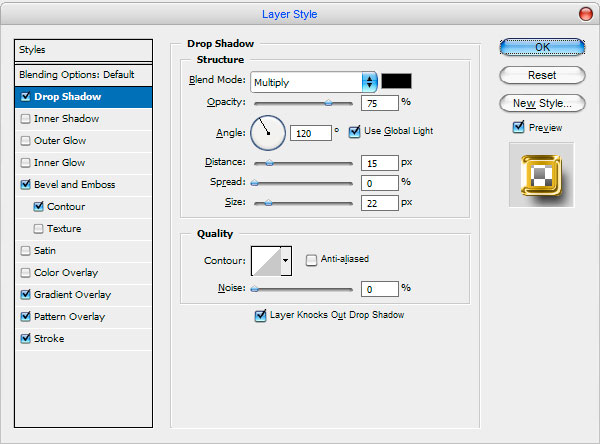Open the Pattern Overlay settings
The width and height of the screenshot is (600, 444).
(x=69, y=317)
